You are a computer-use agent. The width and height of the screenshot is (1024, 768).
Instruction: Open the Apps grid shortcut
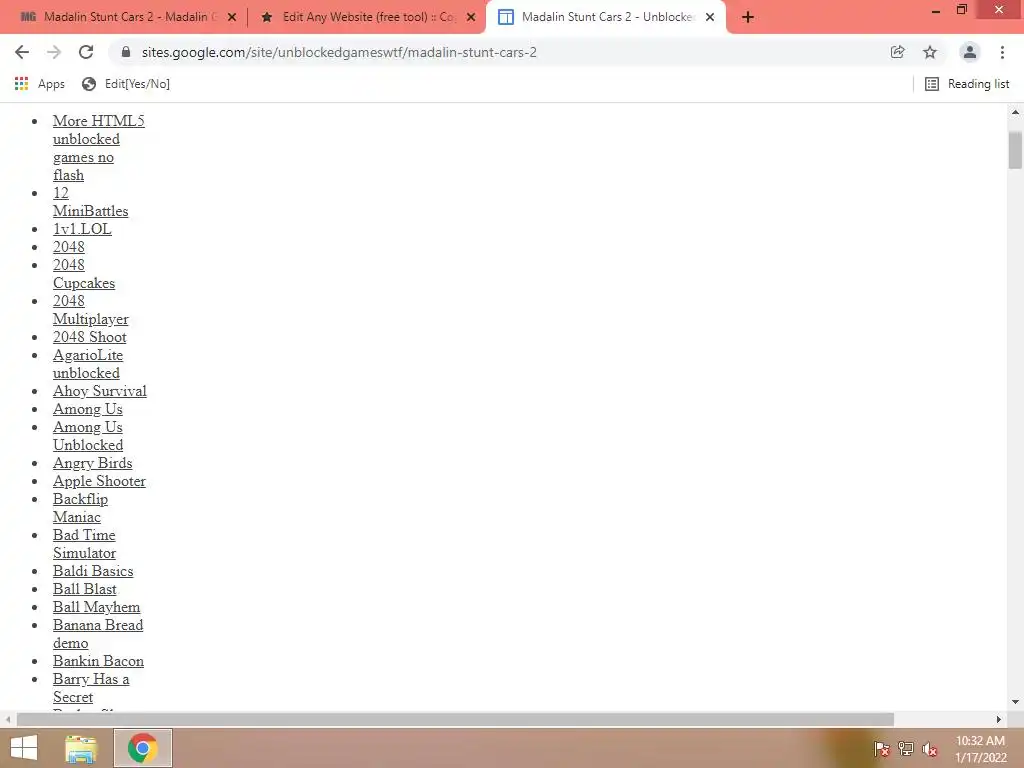pyautogui.click(x=39, y=84)
